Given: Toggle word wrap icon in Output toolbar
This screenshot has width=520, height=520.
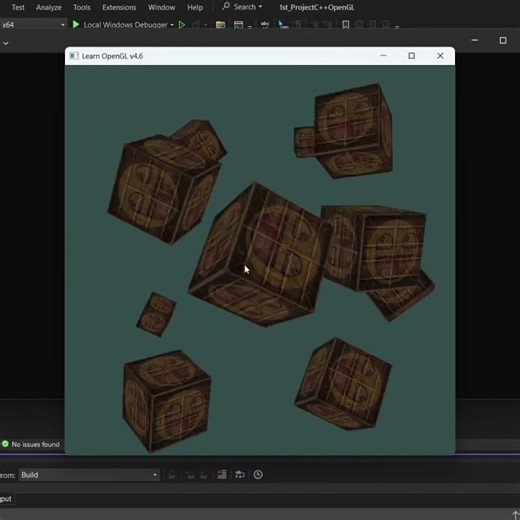Looking at the screenshot, I should click(x=240, y=474).
